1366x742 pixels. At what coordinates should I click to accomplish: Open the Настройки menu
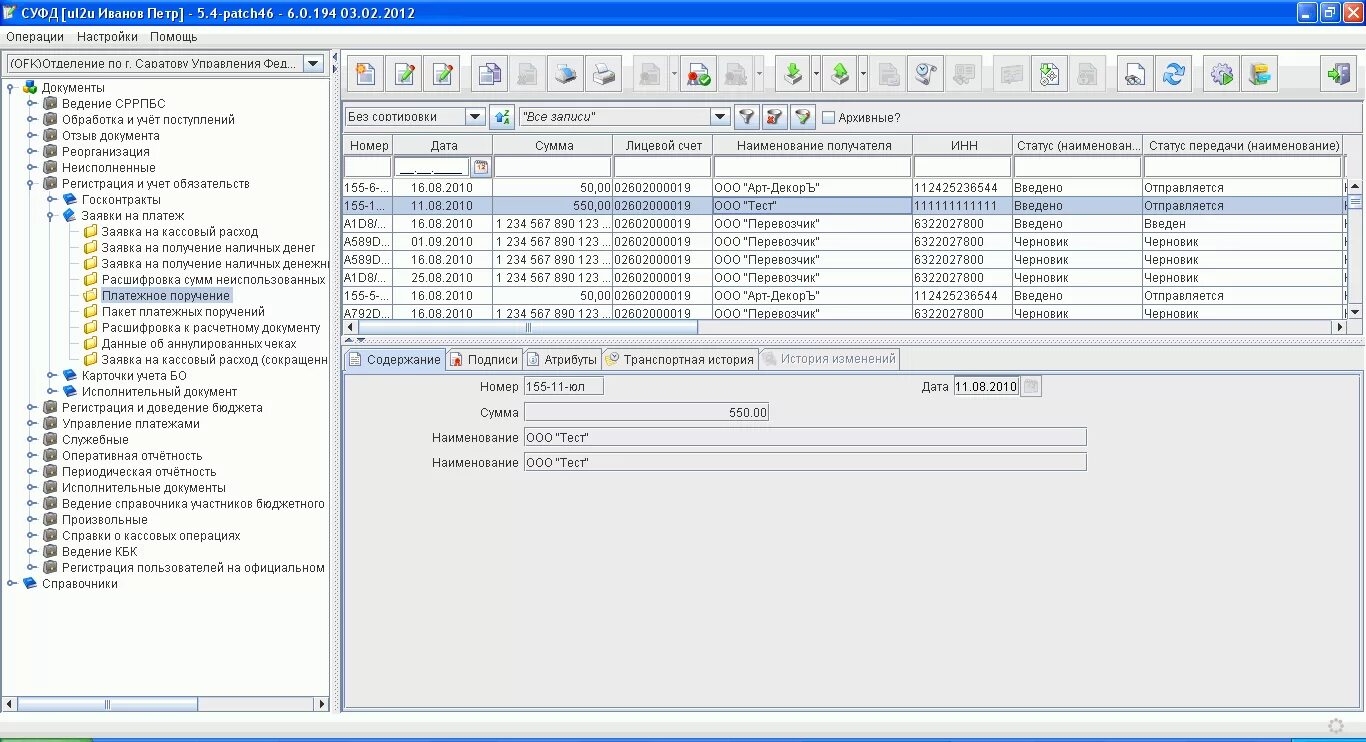coord(107,36)
